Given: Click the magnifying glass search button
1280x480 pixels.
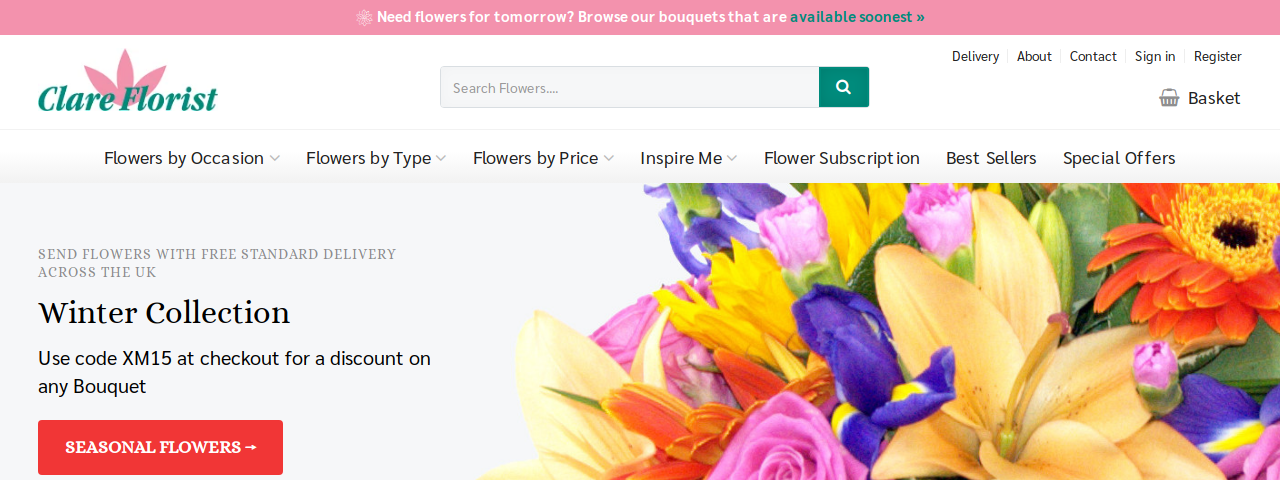Looking at the screenshot, I should pos(844,87).
